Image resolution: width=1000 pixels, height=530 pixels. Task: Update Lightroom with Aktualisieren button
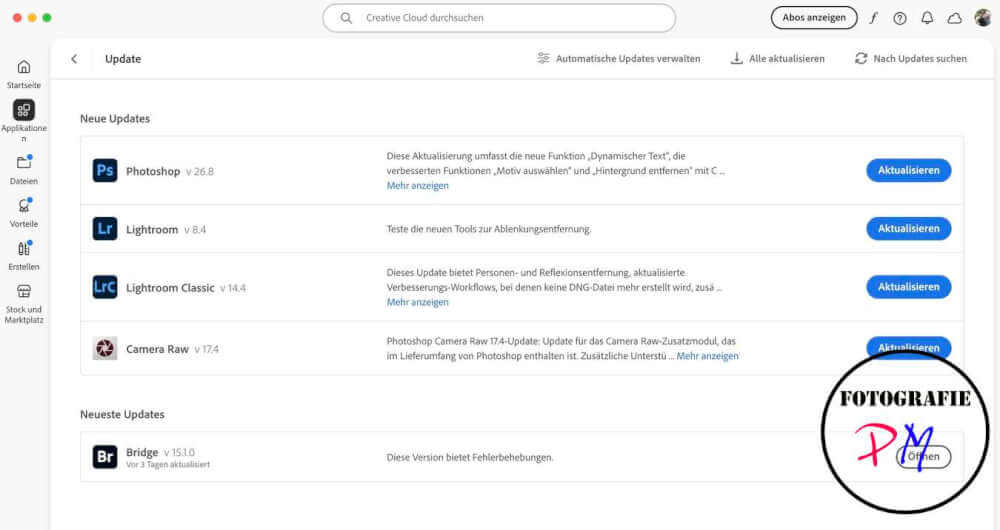pyautogui.click(x=908, y=228)
